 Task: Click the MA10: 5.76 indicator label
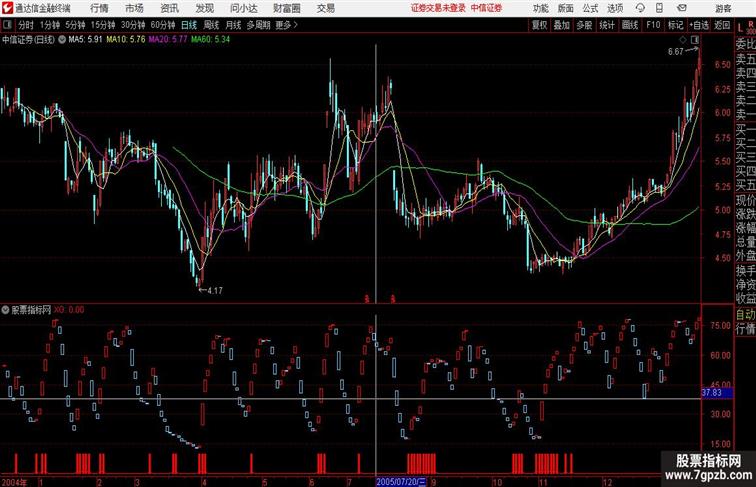[x=125, y=40]
